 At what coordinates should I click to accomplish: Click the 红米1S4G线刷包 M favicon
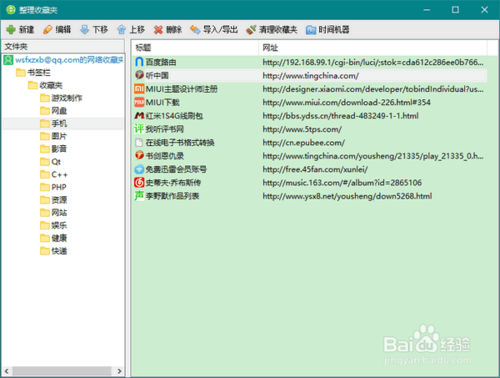(x=139, y=115)
